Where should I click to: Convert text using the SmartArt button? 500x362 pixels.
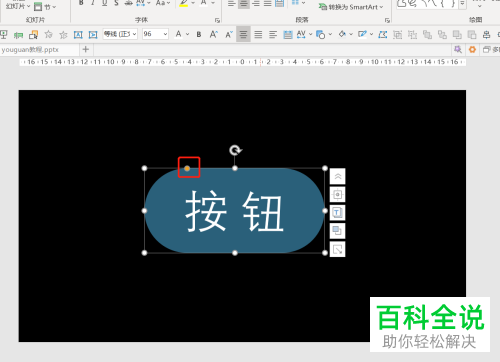[351, 7]
